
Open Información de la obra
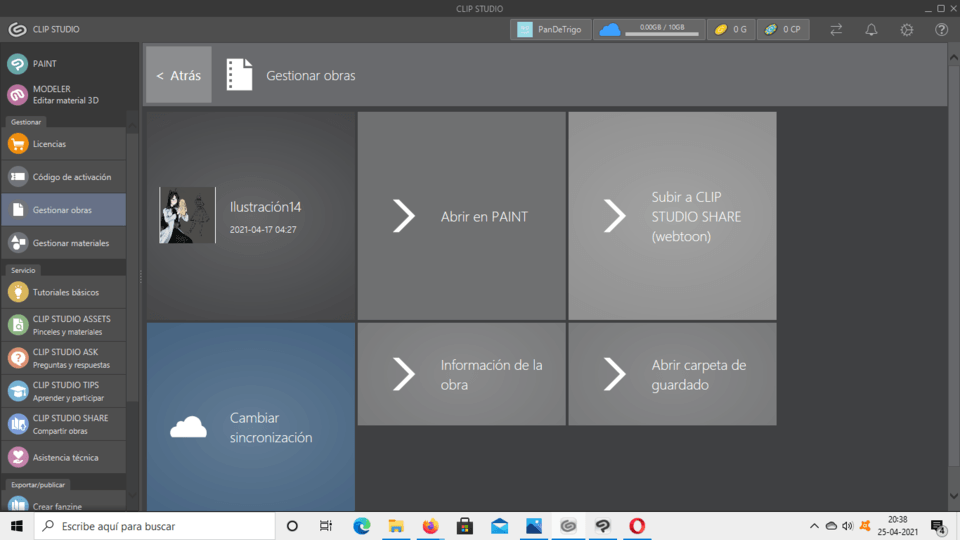462,374
